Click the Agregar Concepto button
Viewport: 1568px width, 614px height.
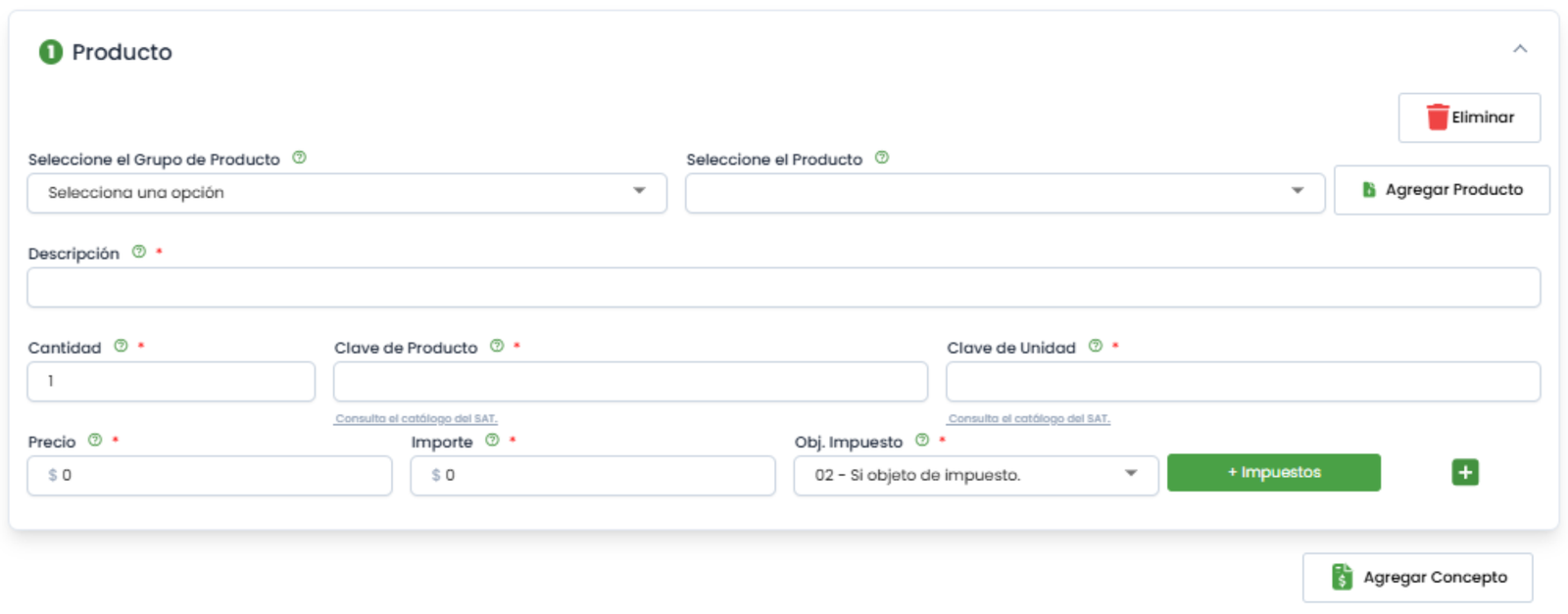1417,578
